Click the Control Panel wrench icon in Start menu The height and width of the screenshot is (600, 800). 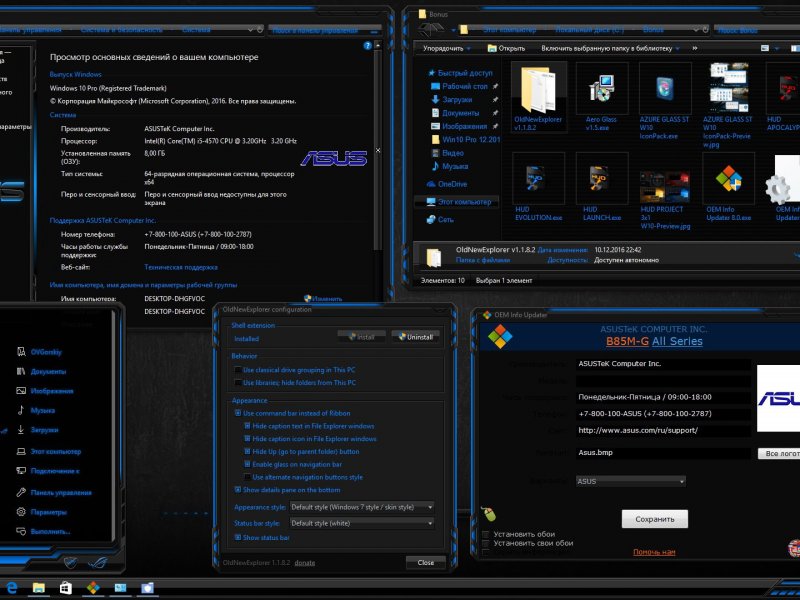click(21, 492)
